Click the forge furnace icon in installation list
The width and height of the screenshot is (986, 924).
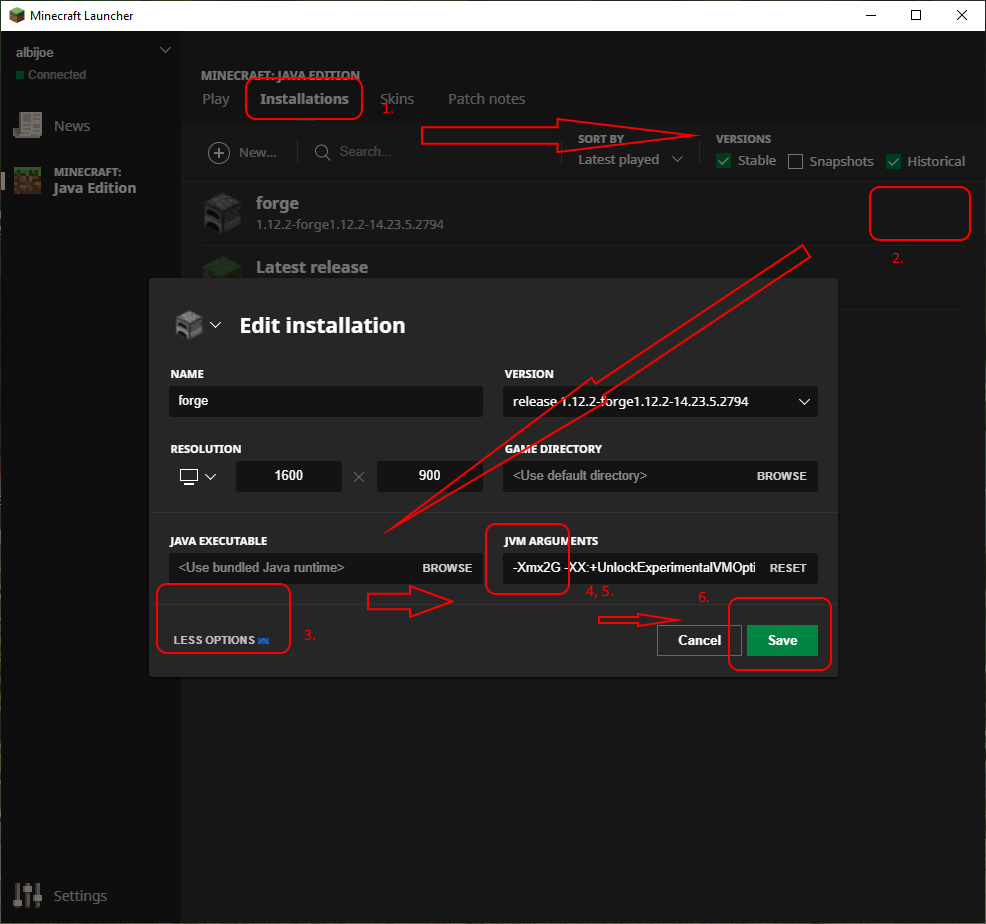[x=223, y=212]
